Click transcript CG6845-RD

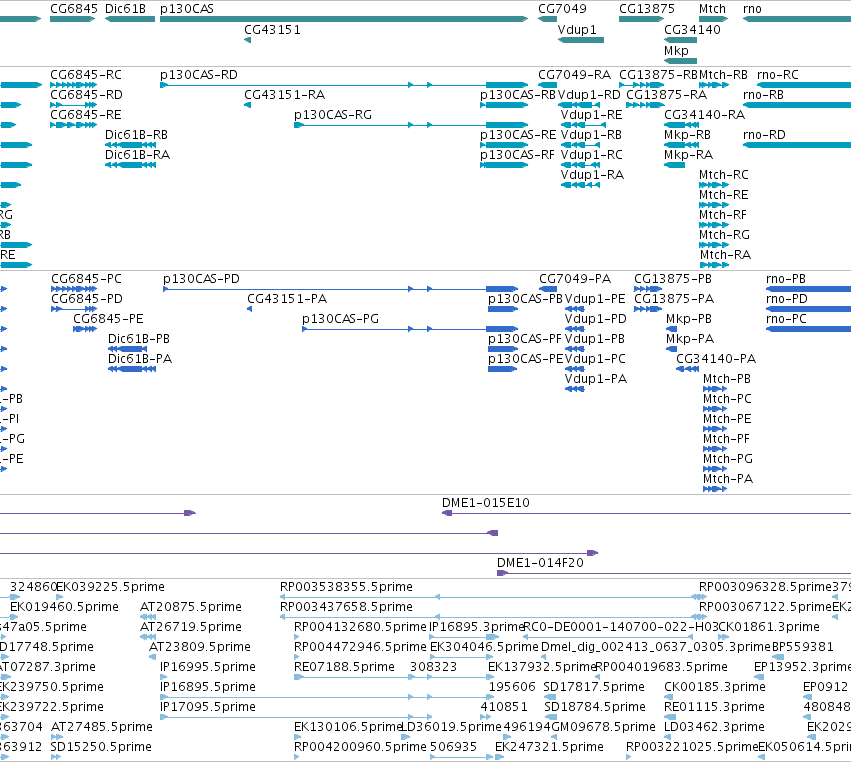point(86,94)
